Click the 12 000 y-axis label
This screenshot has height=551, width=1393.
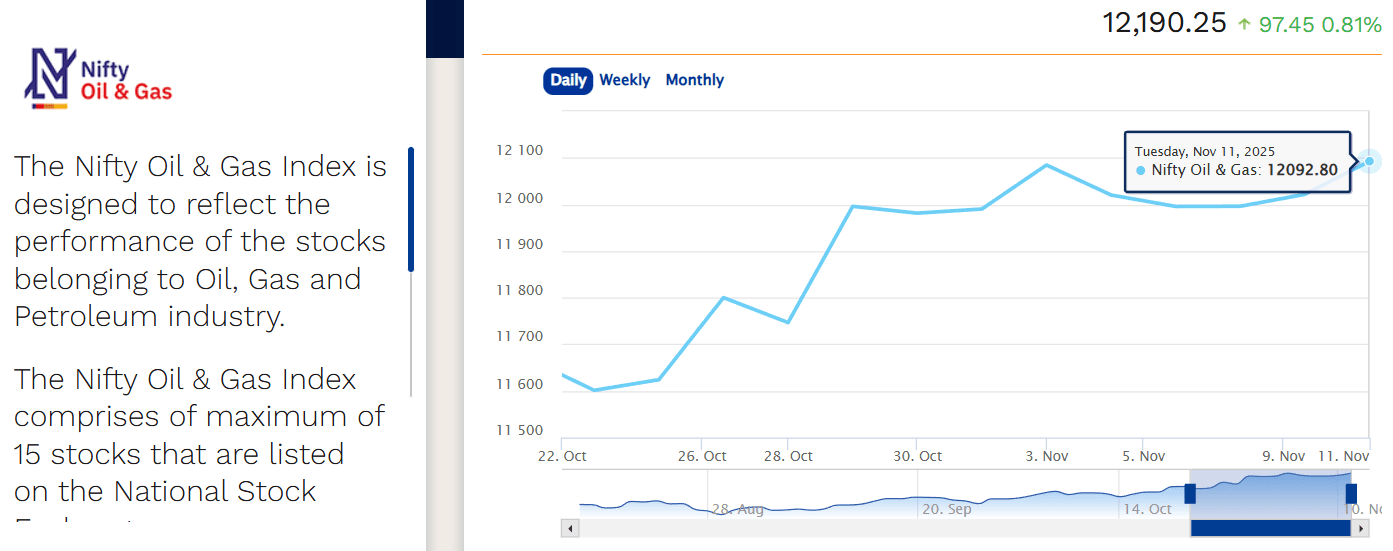pos(520,198)
